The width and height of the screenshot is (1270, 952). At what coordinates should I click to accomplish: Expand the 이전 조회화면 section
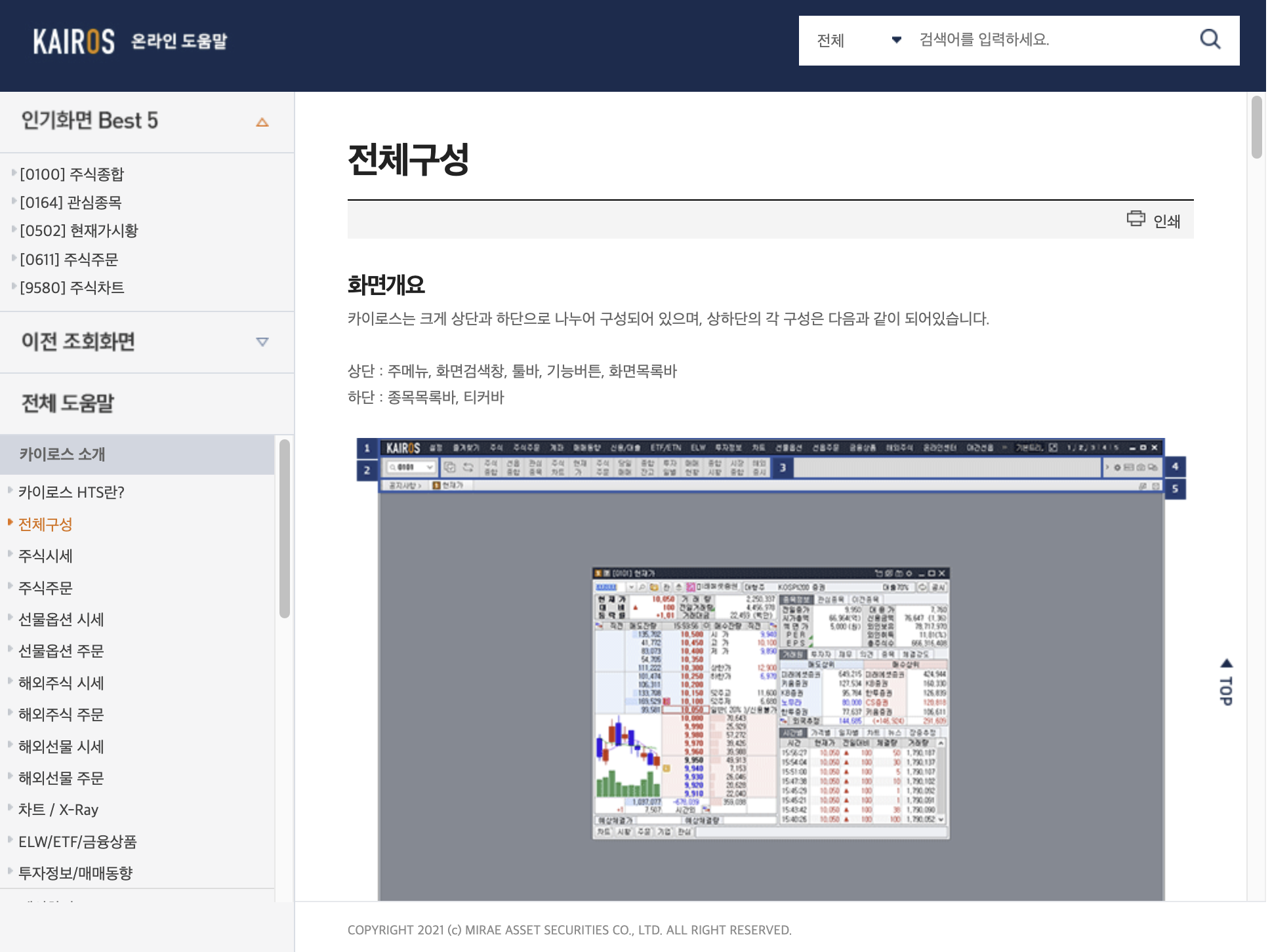click(263, 342)
